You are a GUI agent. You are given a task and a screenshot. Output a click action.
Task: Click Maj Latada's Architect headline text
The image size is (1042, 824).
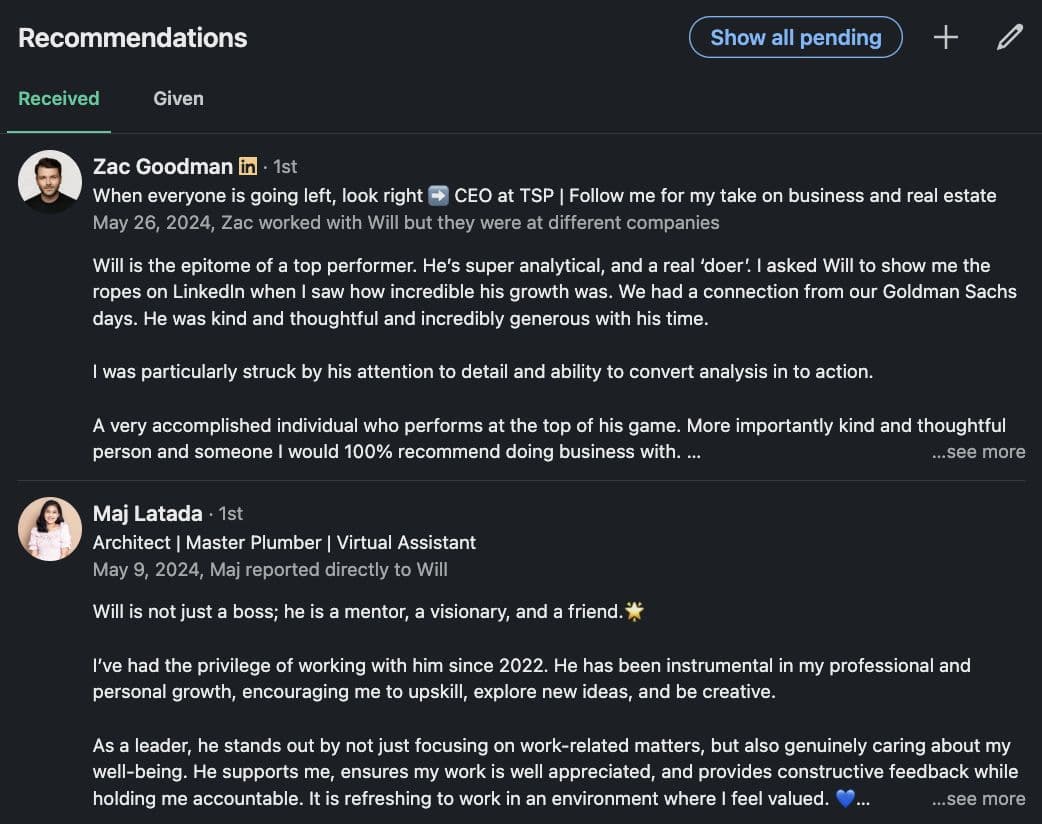(x=283, y=542)
